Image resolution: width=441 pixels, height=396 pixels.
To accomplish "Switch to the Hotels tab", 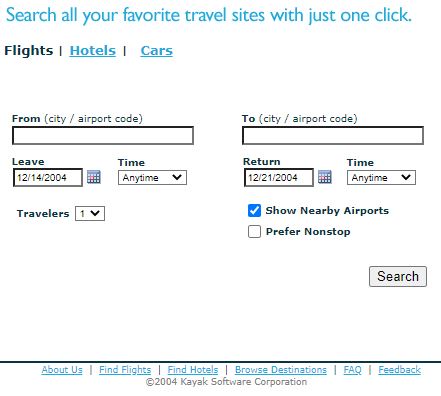I will (x=93, y=51).
